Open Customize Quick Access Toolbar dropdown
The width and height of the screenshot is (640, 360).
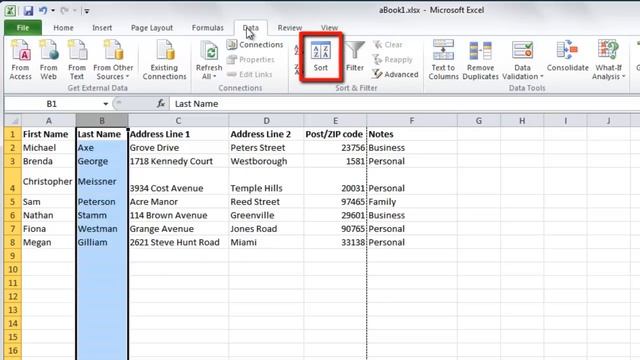pos(87,11)
